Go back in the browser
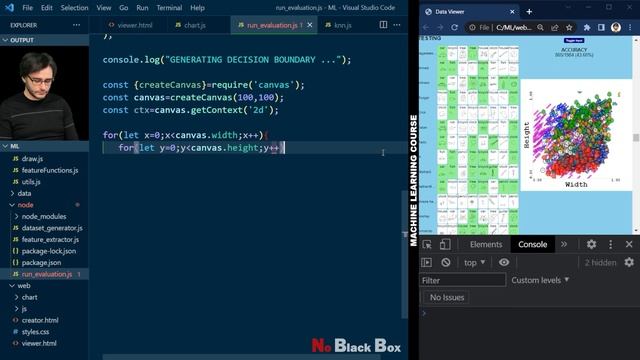 [x=426, y=27]
